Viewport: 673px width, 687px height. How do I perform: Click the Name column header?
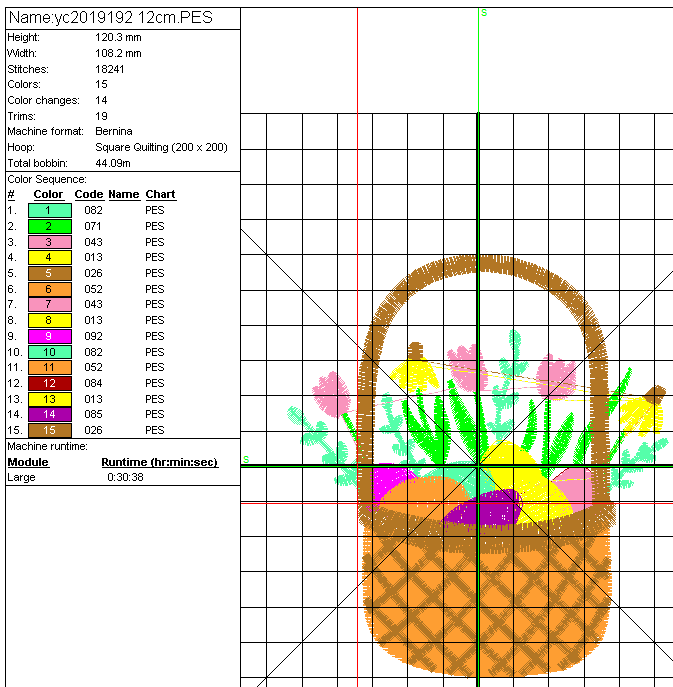[124, 195]
